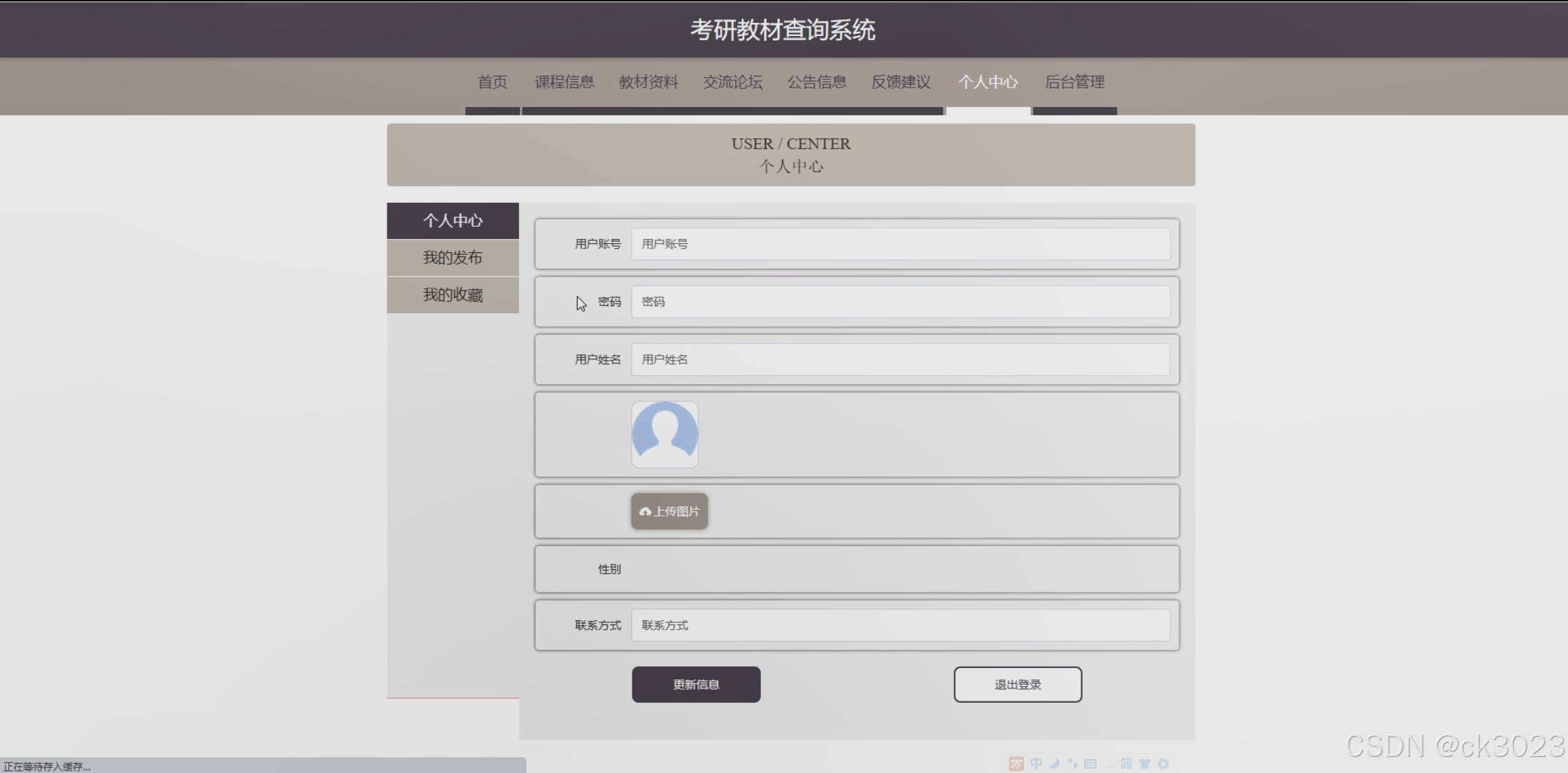Click the 用户账号 input field

900,244
